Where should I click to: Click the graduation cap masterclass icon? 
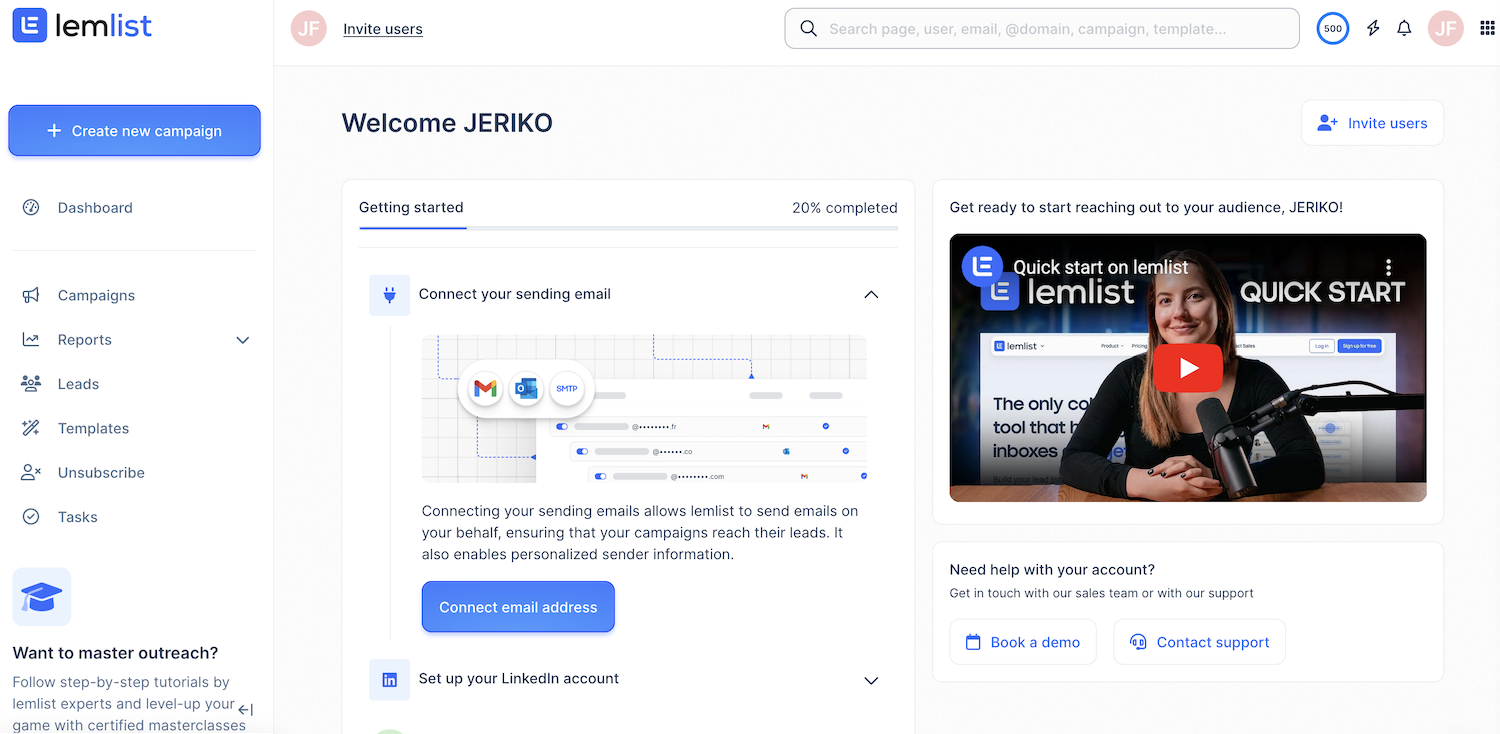pos(42,597)
